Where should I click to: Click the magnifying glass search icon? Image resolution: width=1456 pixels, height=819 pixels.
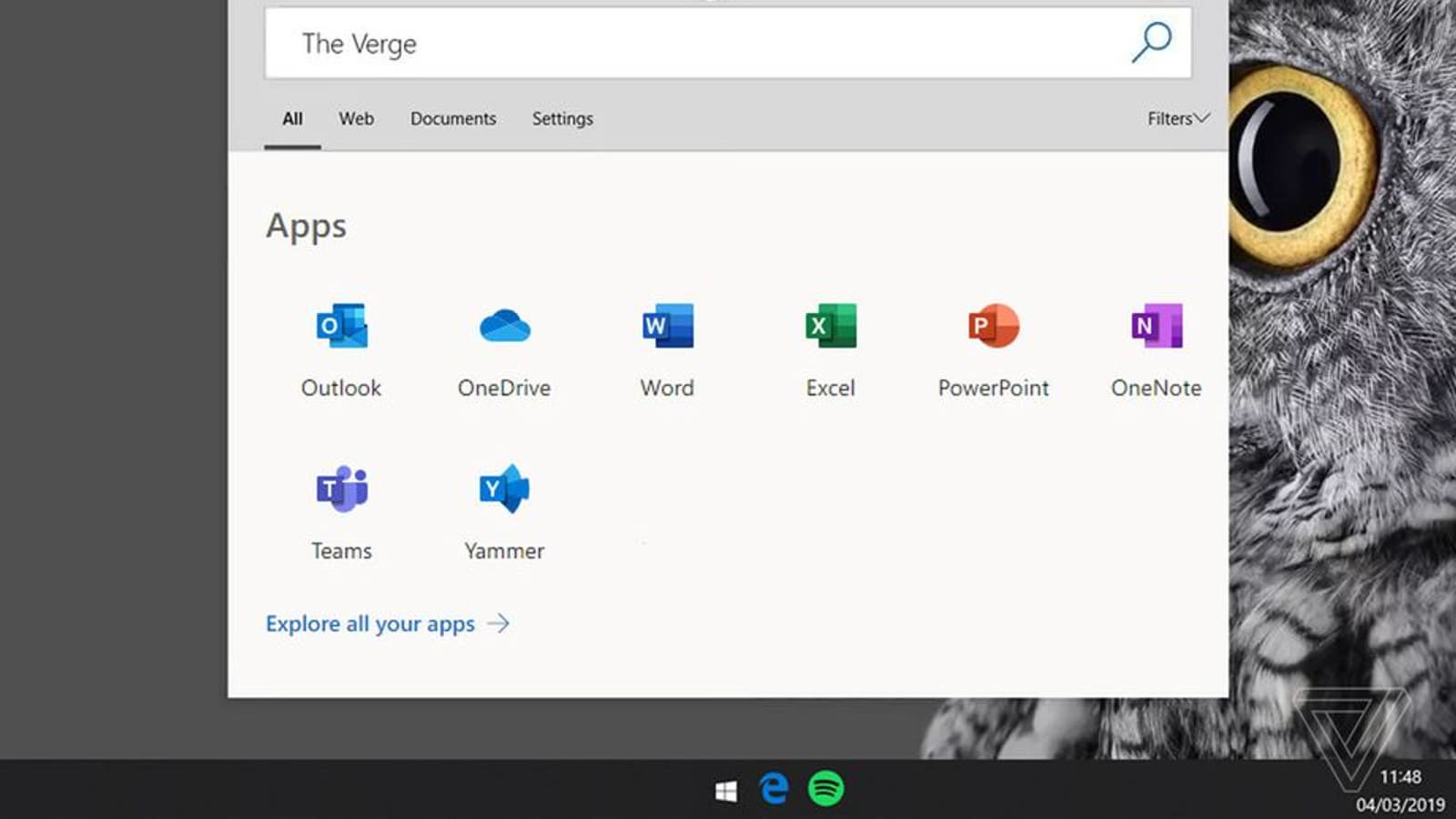(1152, 42)
